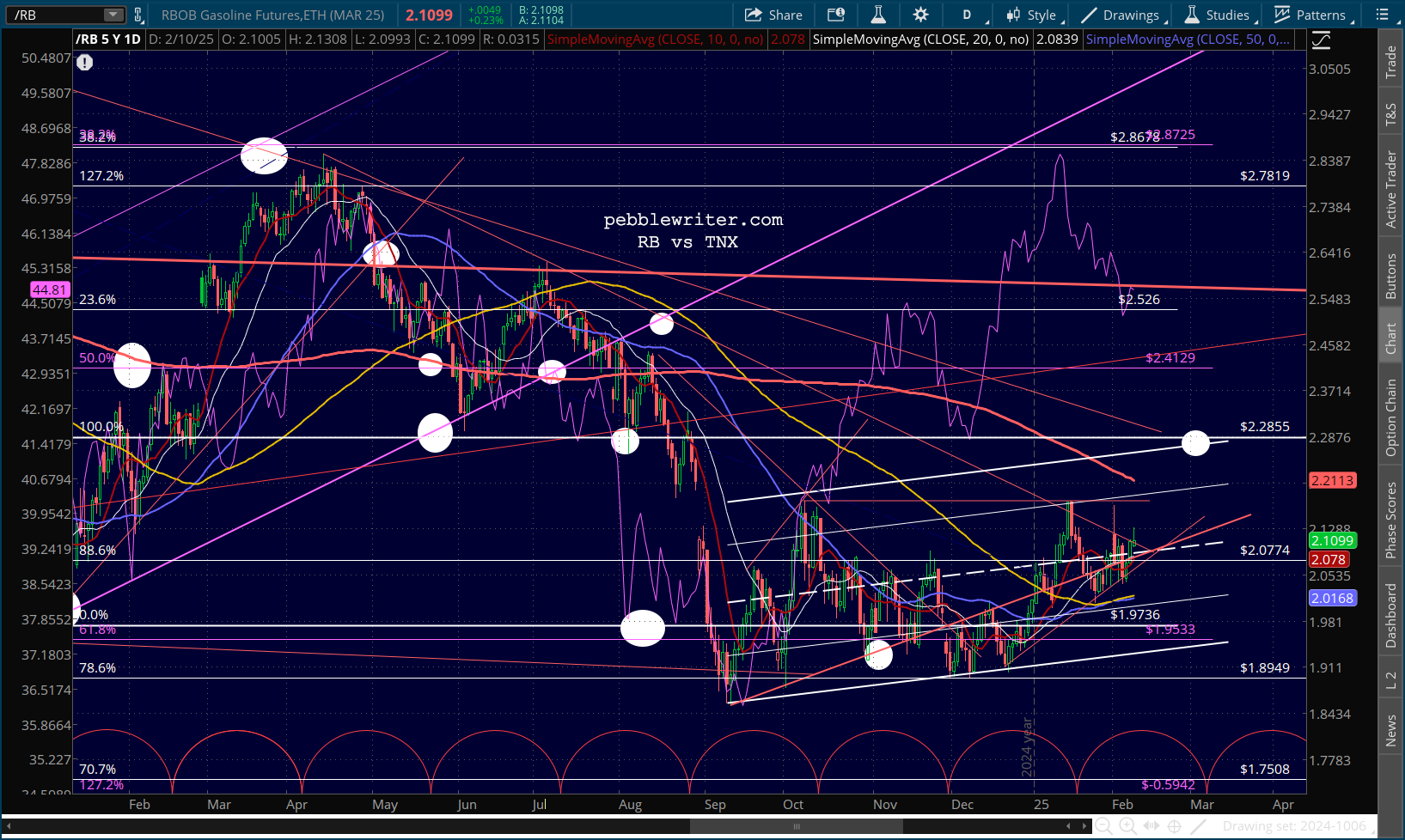Open chart settings gear icon
The width and height of the screenshot is (1405, 840).
[x=920, y=15]
